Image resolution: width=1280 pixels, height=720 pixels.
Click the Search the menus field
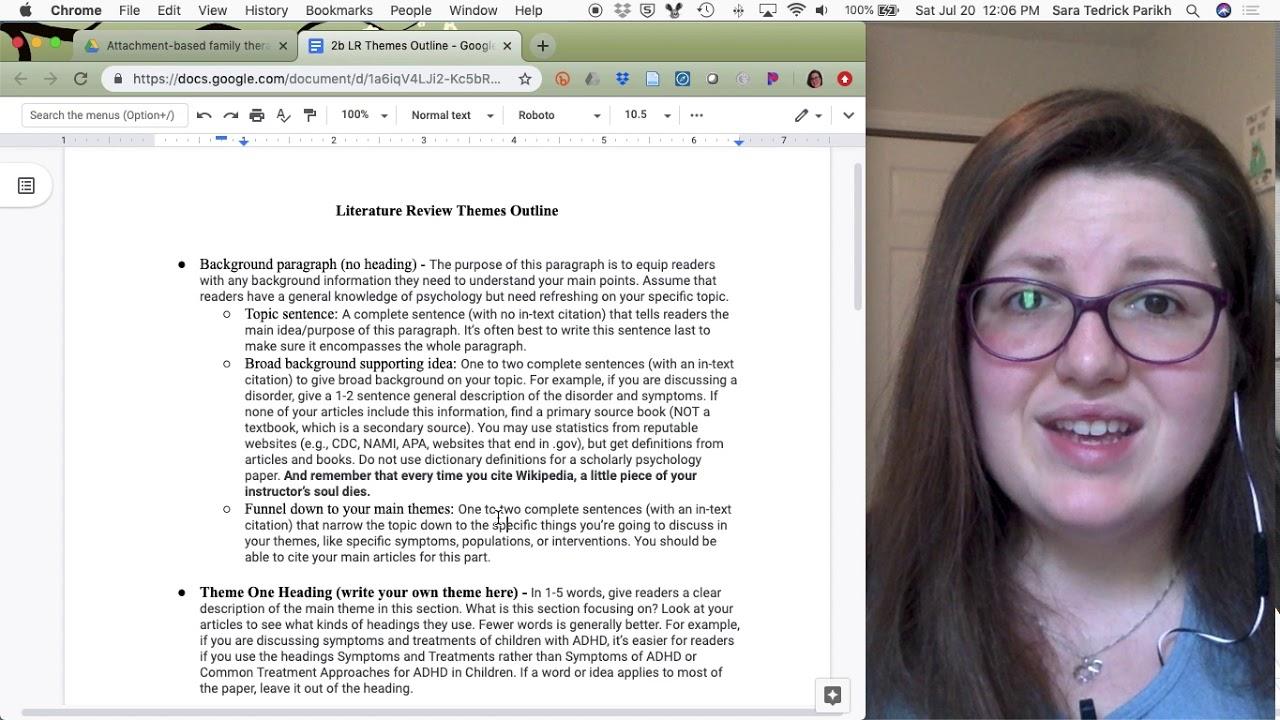[104, 115]
